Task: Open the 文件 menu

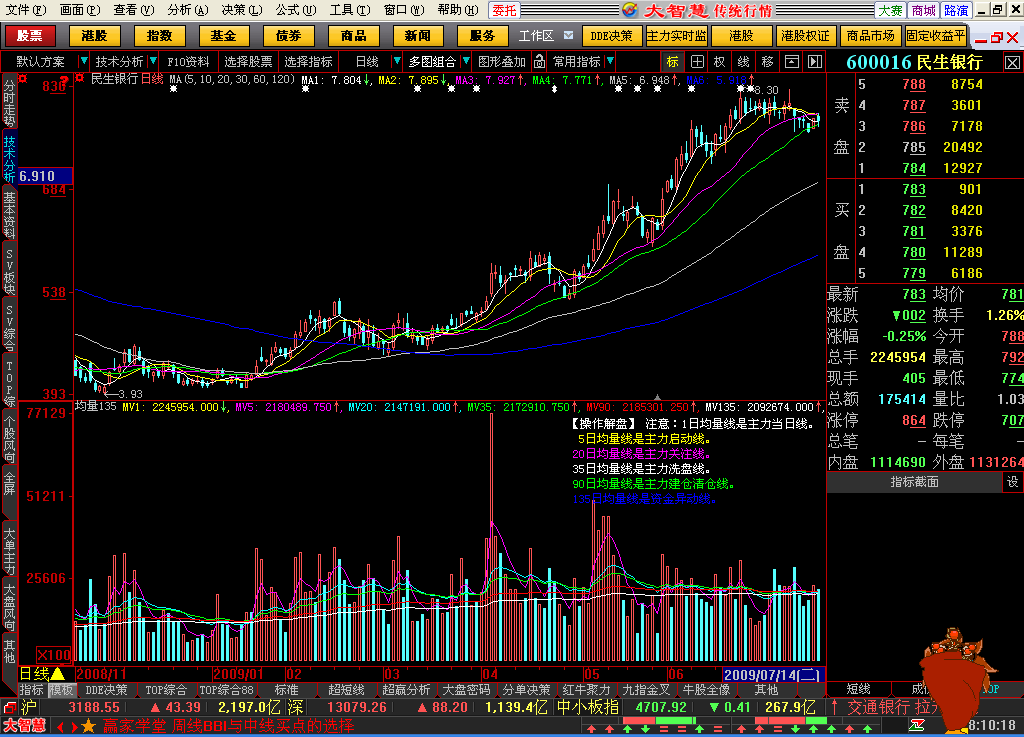Action: (25, 10)
